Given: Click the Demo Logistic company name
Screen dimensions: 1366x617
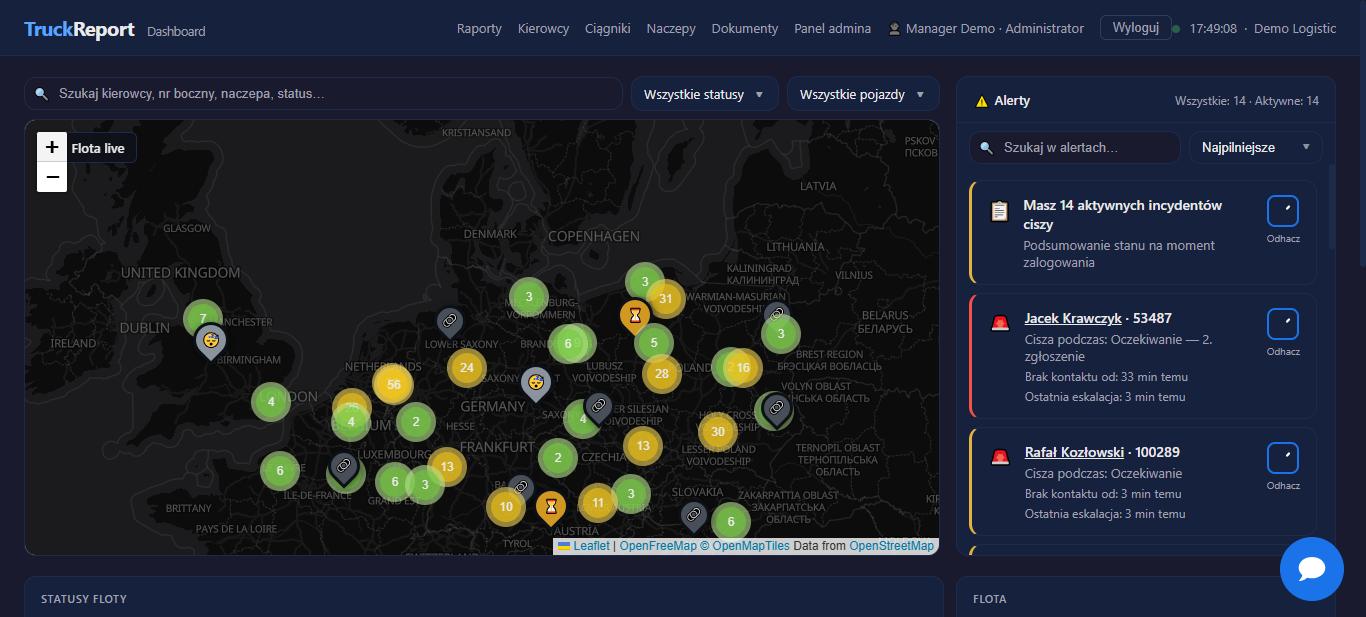Looking at the screenshot, I should (x=1295, y=29).
